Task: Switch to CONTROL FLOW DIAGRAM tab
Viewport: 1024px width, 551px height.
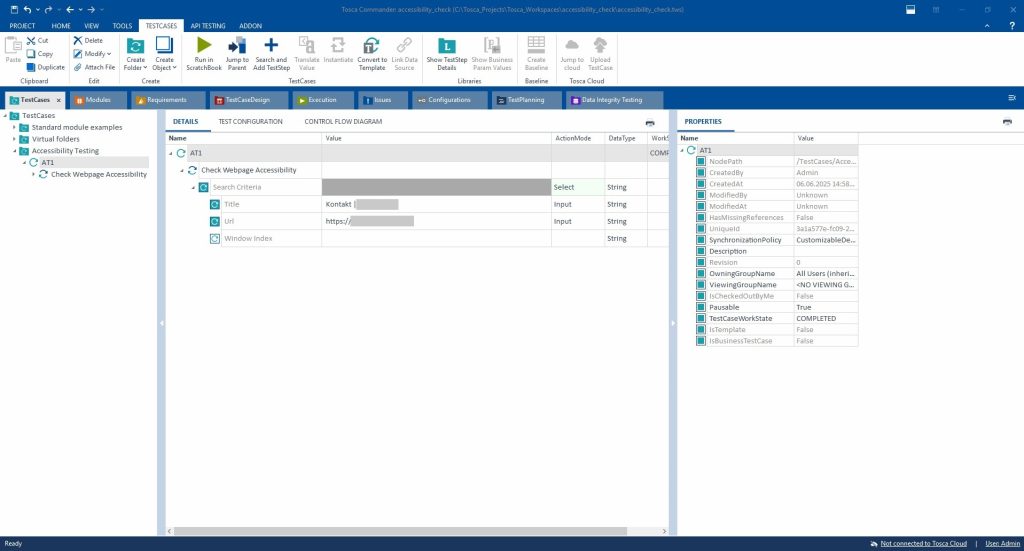Action: click(343, 121)
